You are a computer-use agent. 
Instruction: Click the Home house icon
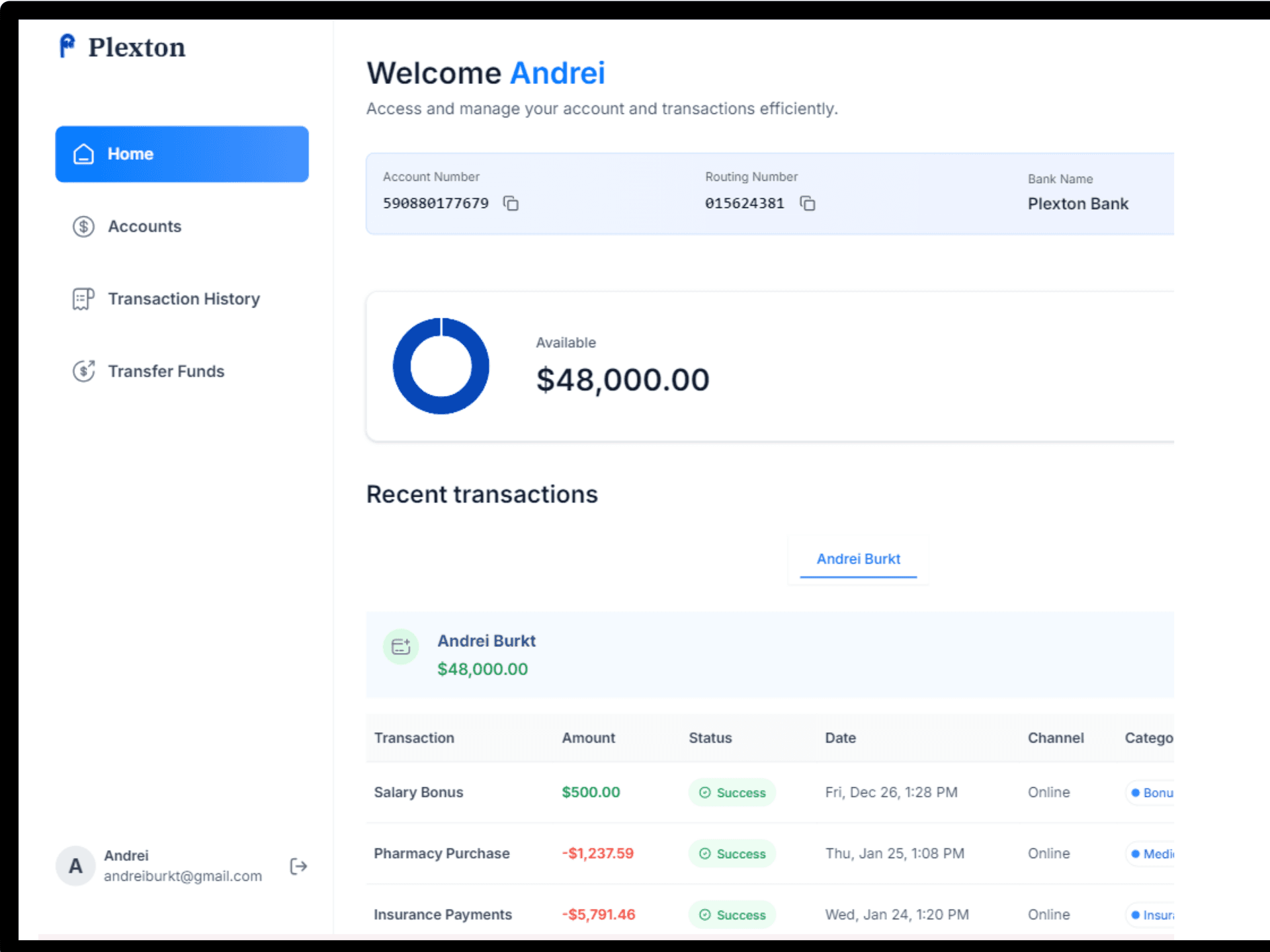[x=83, y=154]
